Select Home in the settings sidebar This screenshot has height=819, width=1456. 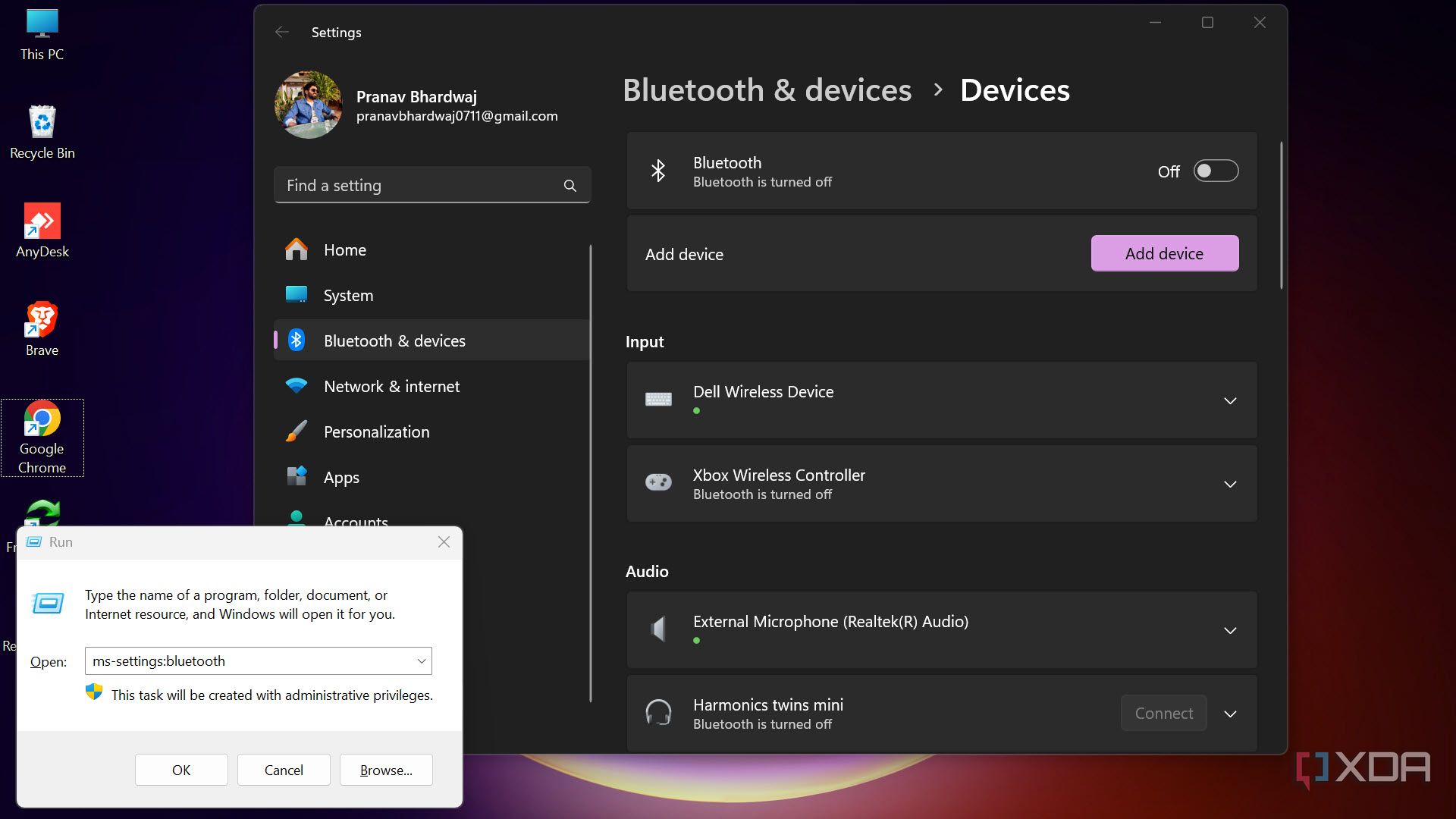point(344,250)
